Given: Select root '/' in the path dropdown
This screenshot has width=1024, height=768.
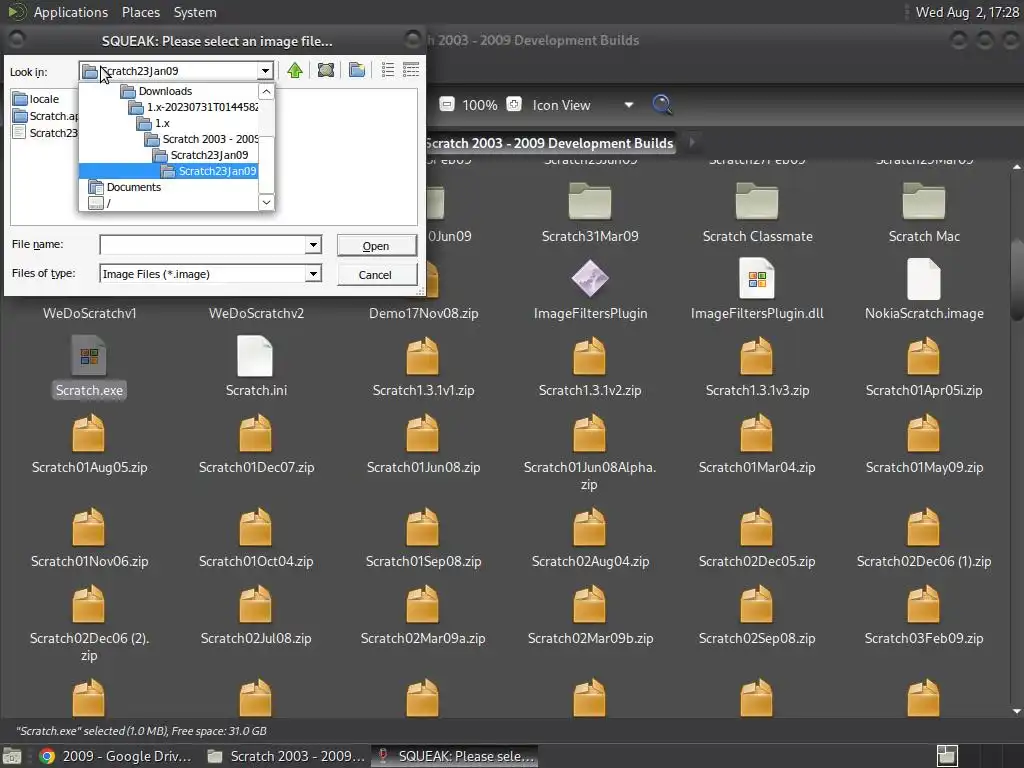Looking at the screenshot, I should (x=100, y=203).
